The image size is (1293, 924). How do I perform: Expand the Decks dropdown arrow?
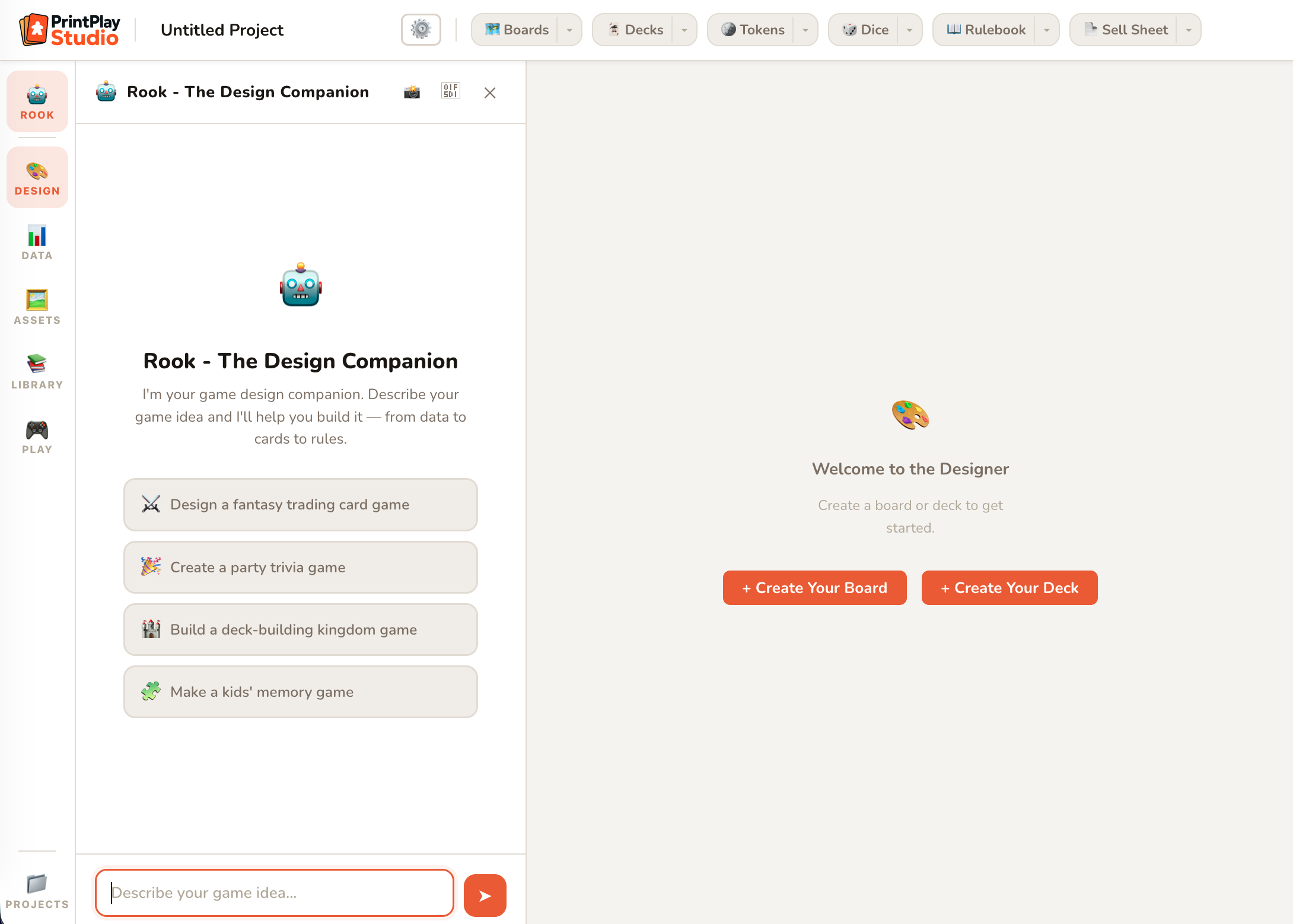684,30
